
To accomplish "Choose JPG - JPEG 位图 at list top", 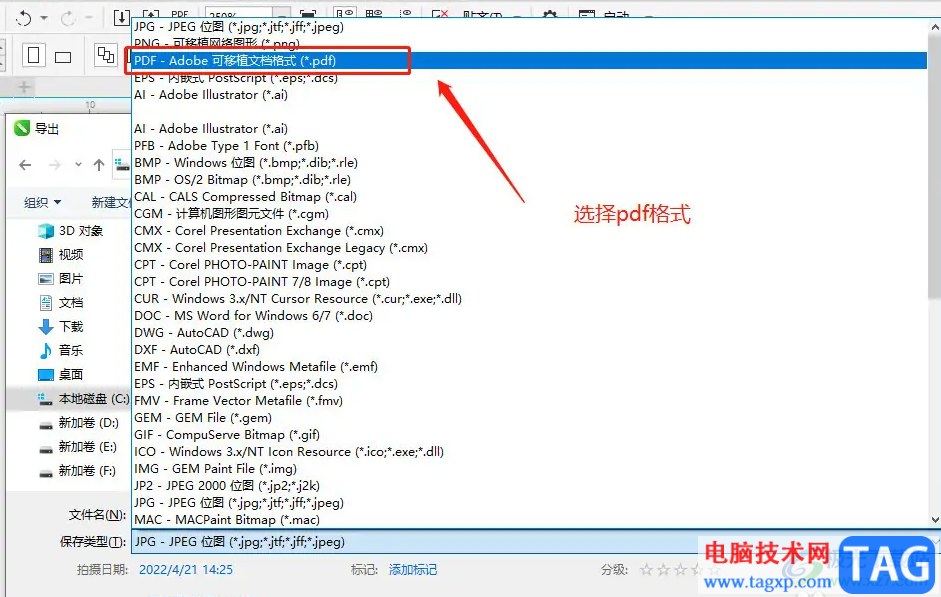I will (x=530, y=26).
